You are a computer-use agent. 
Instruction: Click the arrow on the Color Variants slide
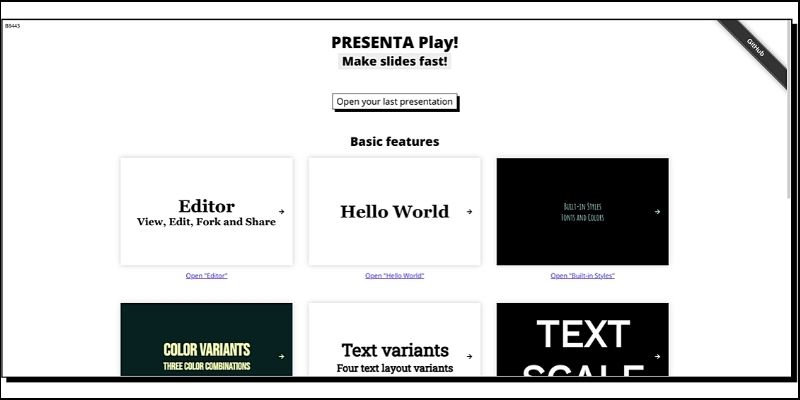pos(282,357)
